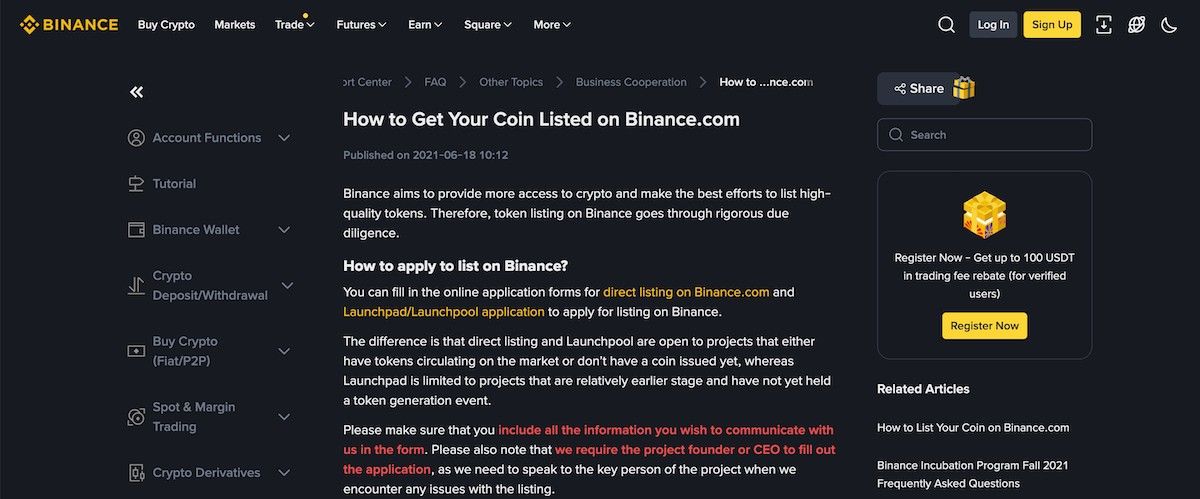Toggle dark mode moon icon
This screenshot has width=1200, height=499.
coord(1169,25)
